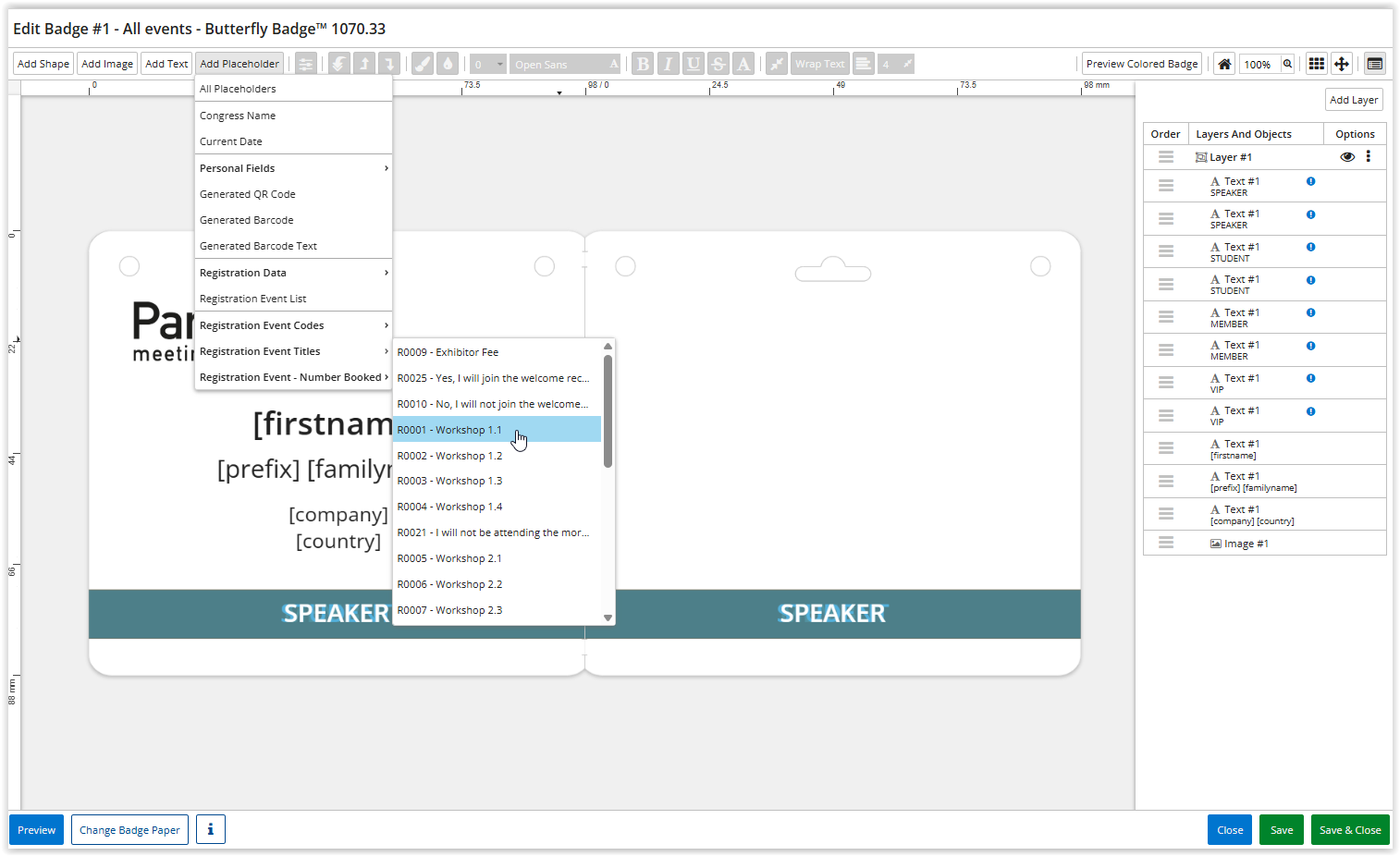Click the home reset view icon
This screenshot has height=856, width=1400.
click(x=1224, y=64)
